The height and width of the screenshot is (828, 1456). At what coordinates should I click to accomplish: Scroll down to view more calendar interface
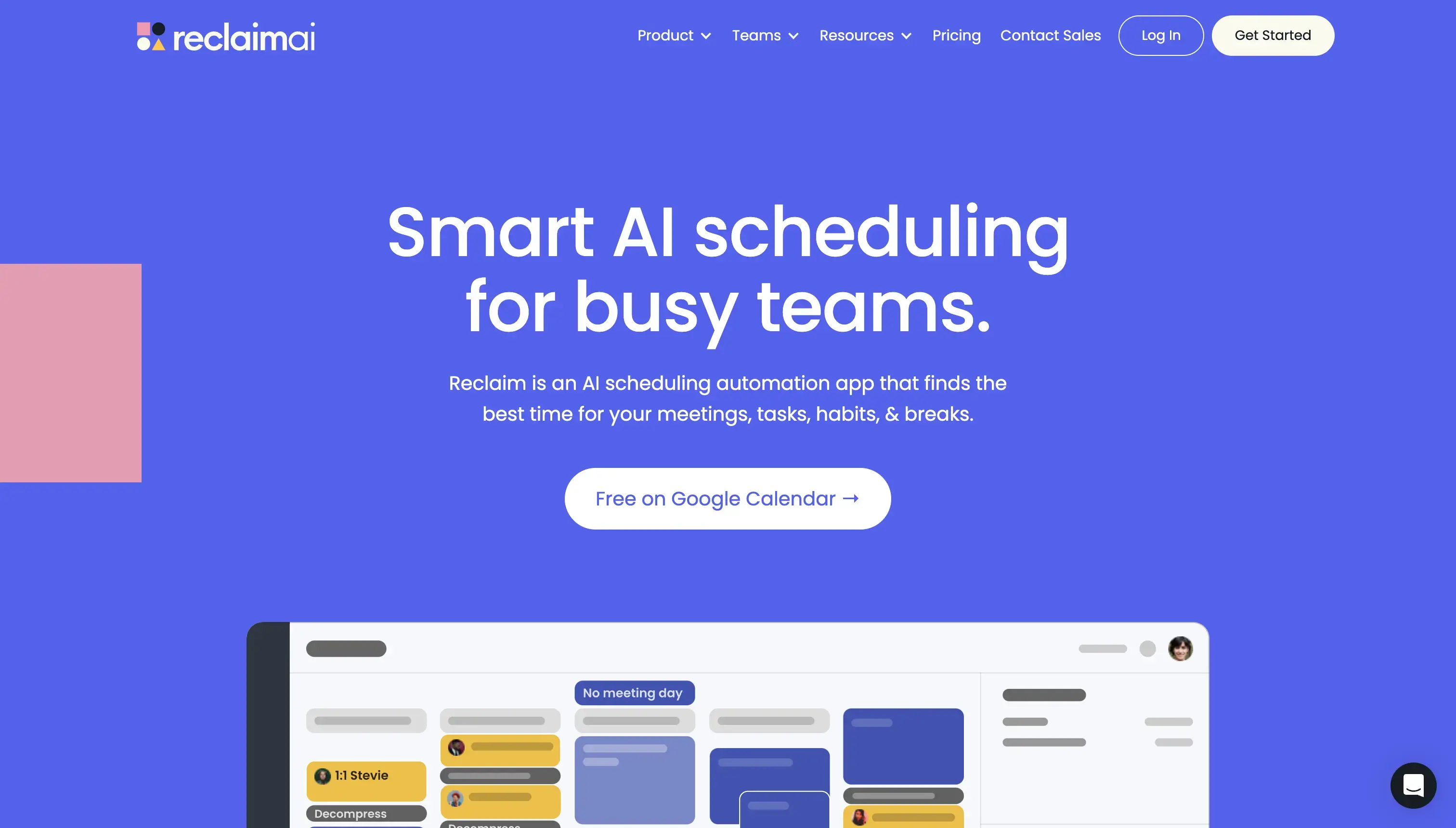728,720
